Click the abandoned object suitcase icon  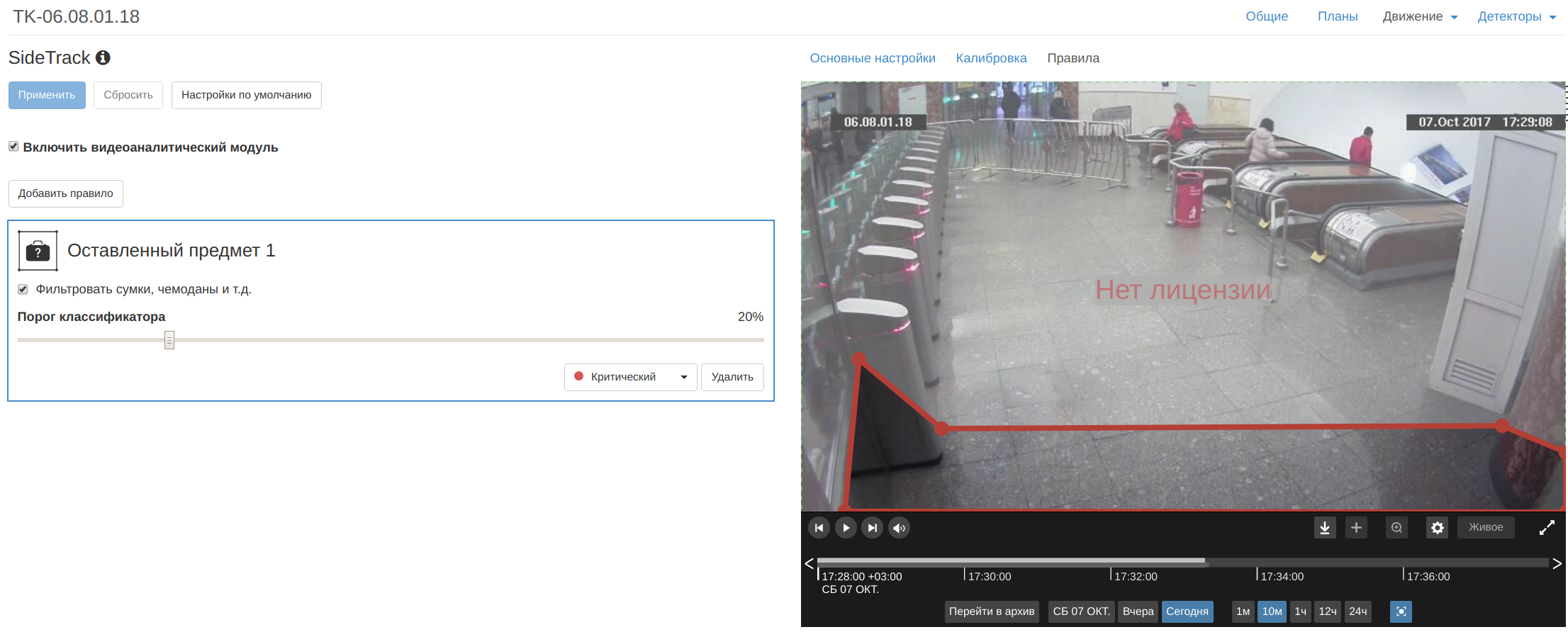[38, 251]
